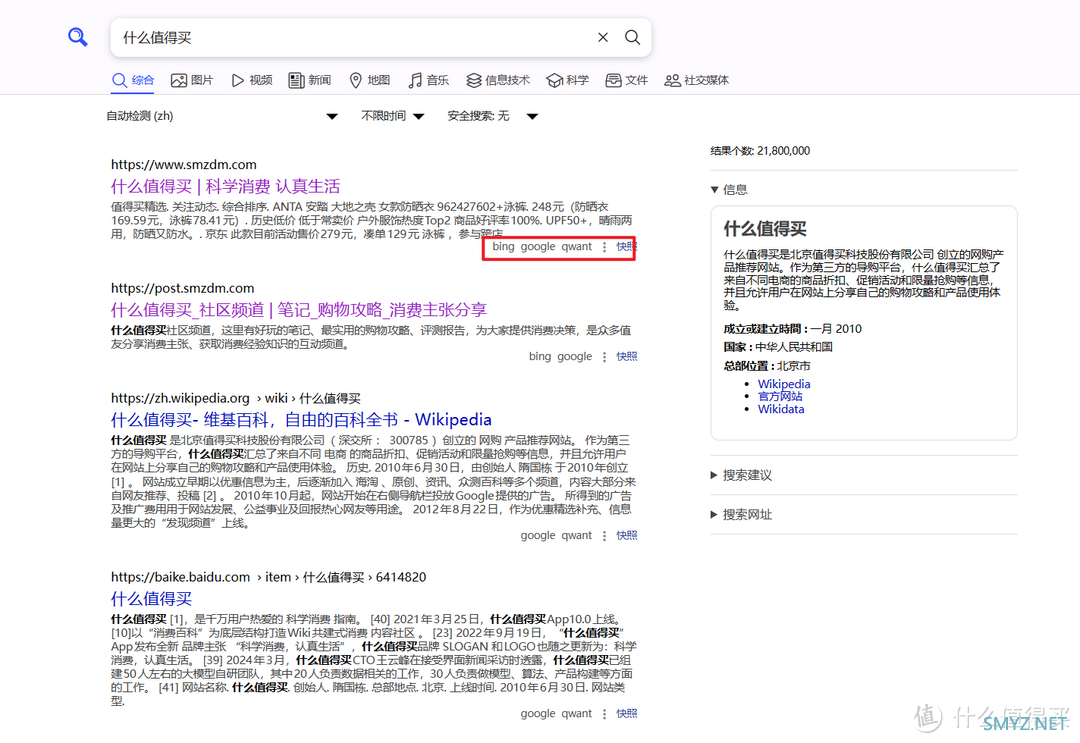
Task: Expand the 搜索建议 section
Action: coord(741,475)
